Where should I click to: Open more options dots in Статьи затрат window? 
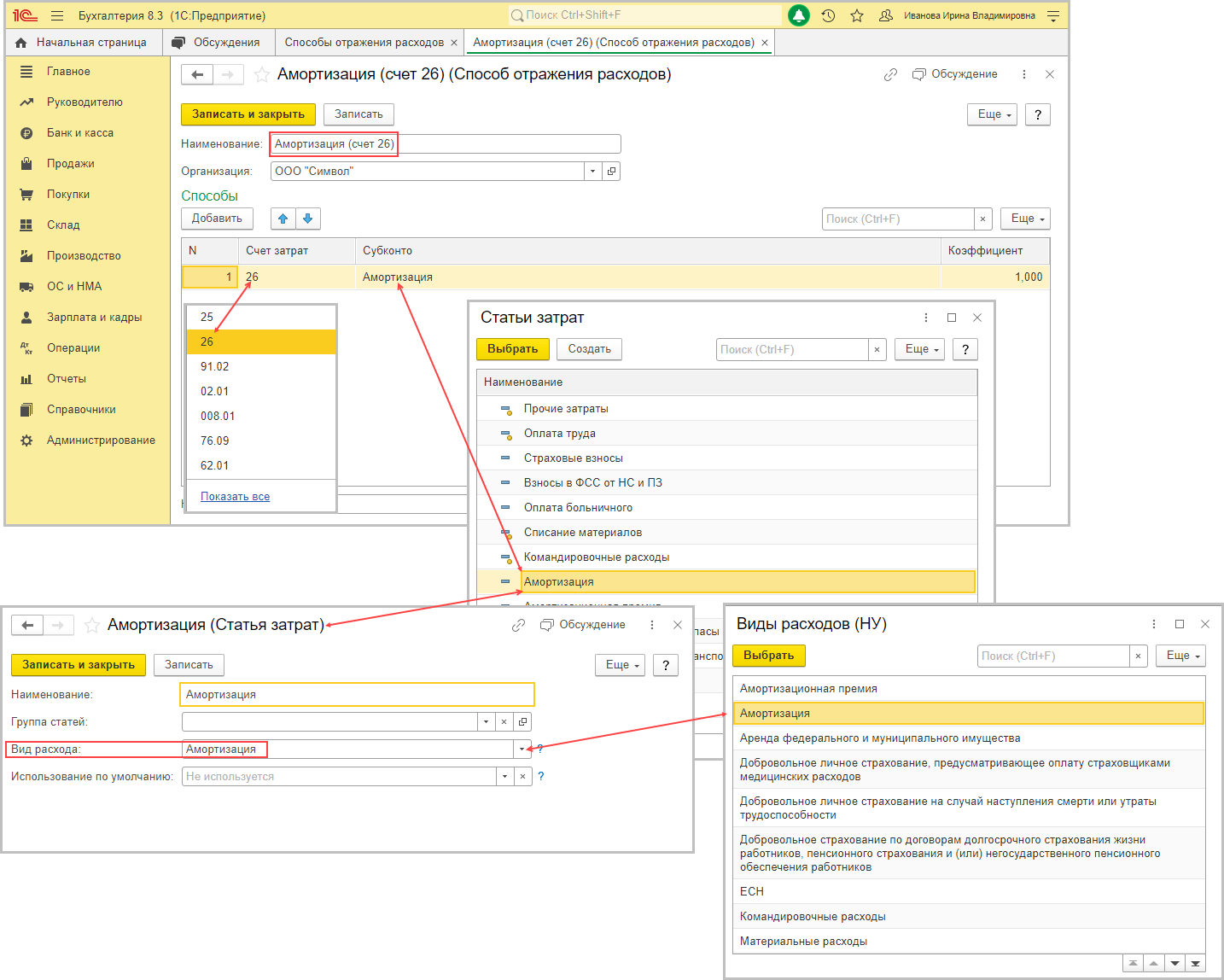click(926, 318)
